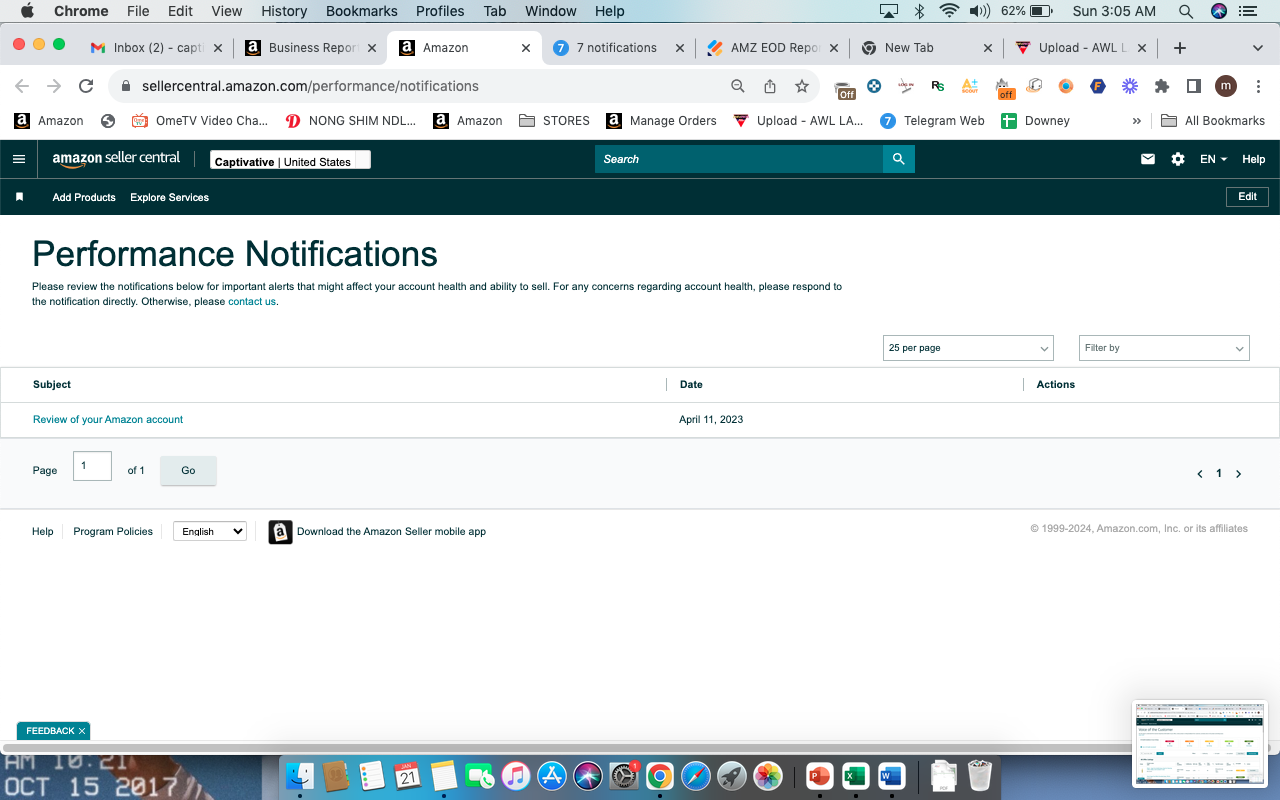Switch to the Business Reports tab

tap(311, 48)
